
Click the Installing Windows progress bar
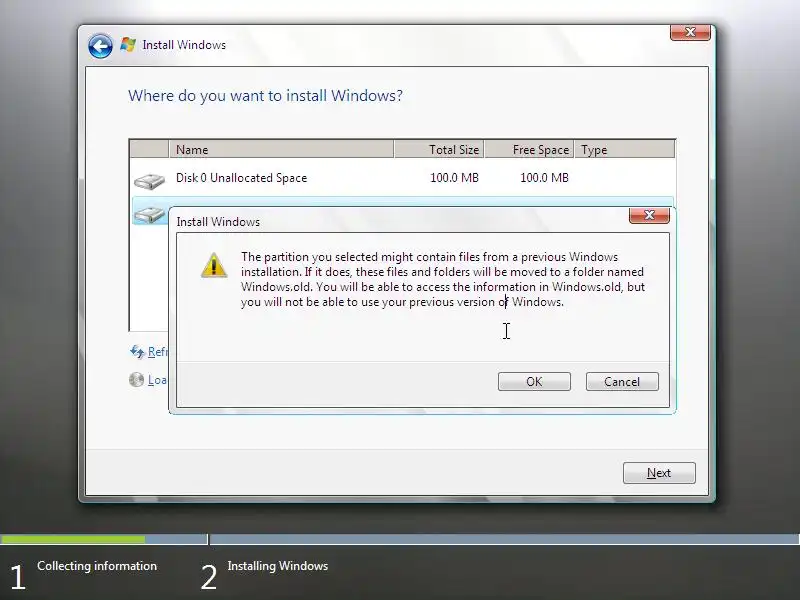(505, 539)
